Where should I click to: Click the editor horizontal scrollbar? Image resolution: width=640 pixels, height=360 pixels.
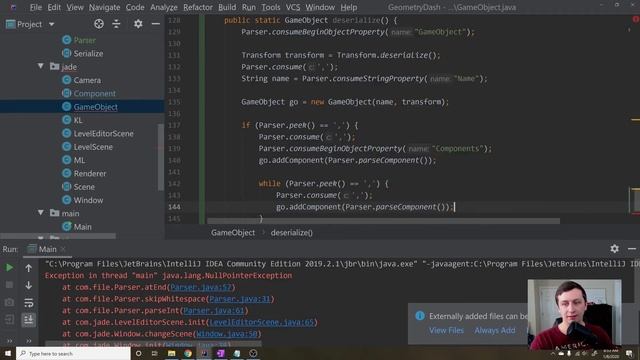[383, 221]
